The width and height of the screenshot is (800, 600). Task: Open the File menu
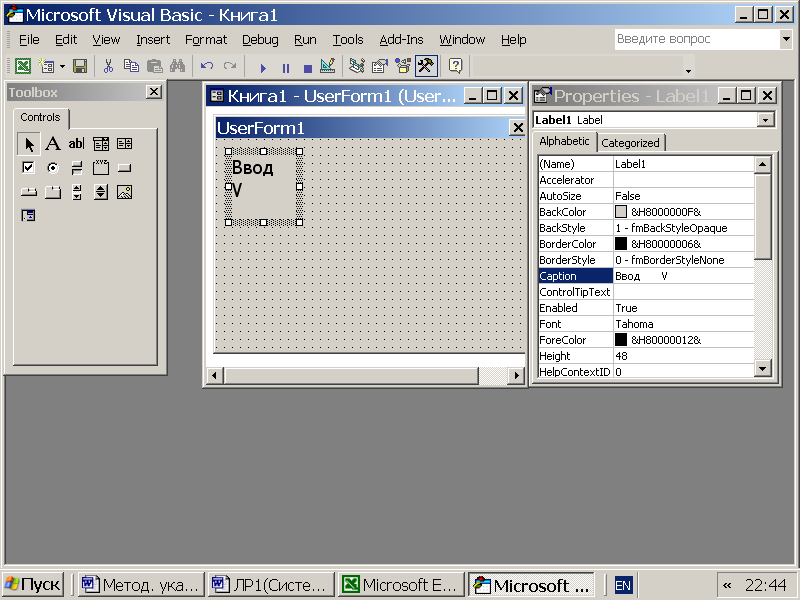point(29,40)
